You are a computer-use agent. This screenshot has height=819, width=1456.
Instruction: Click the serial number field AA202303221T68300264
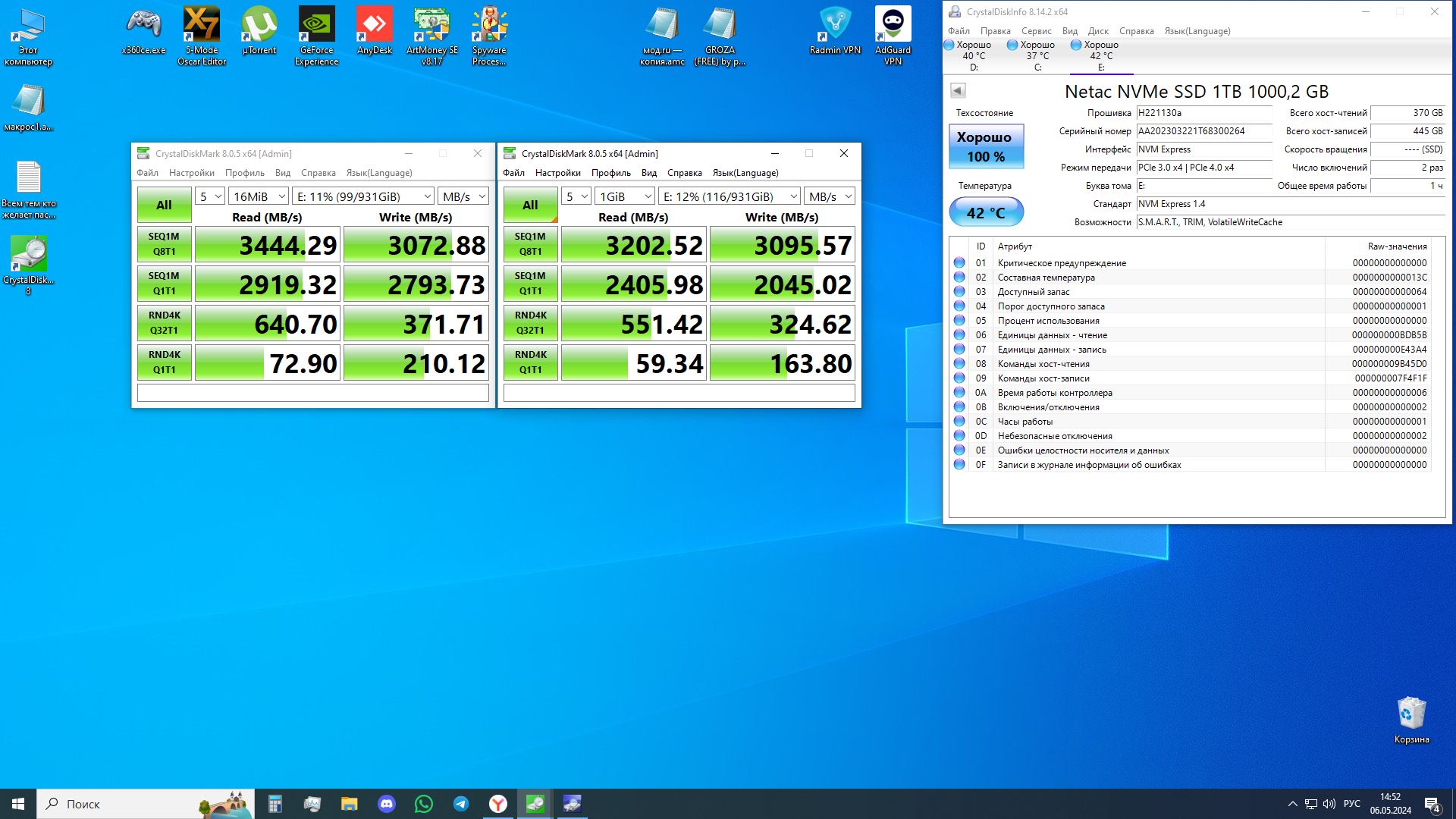click(1203, 131)
